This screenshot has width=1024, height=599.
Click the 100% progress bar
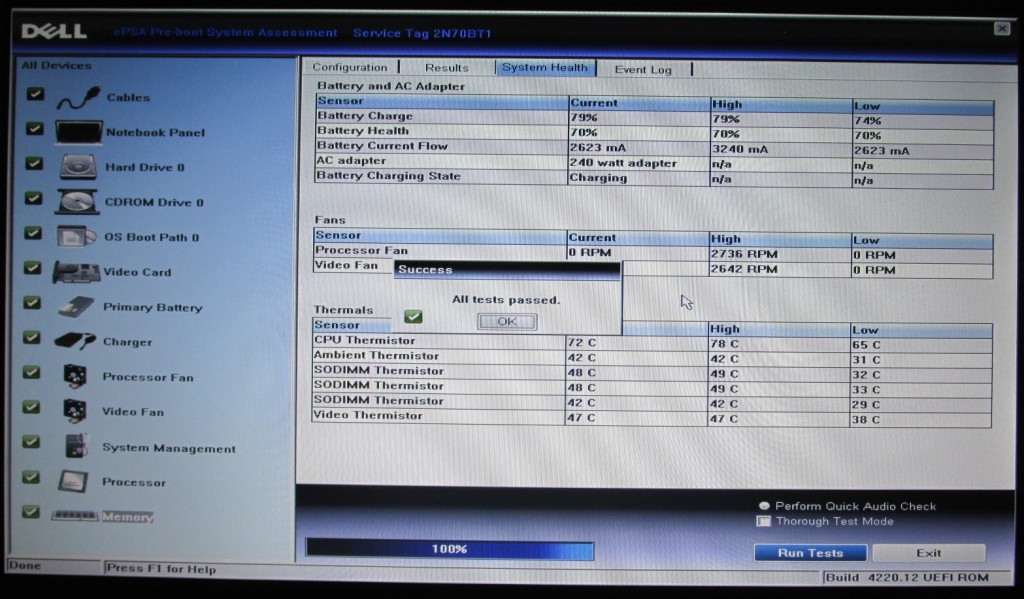pyautogui.click(x=449, y=549)
